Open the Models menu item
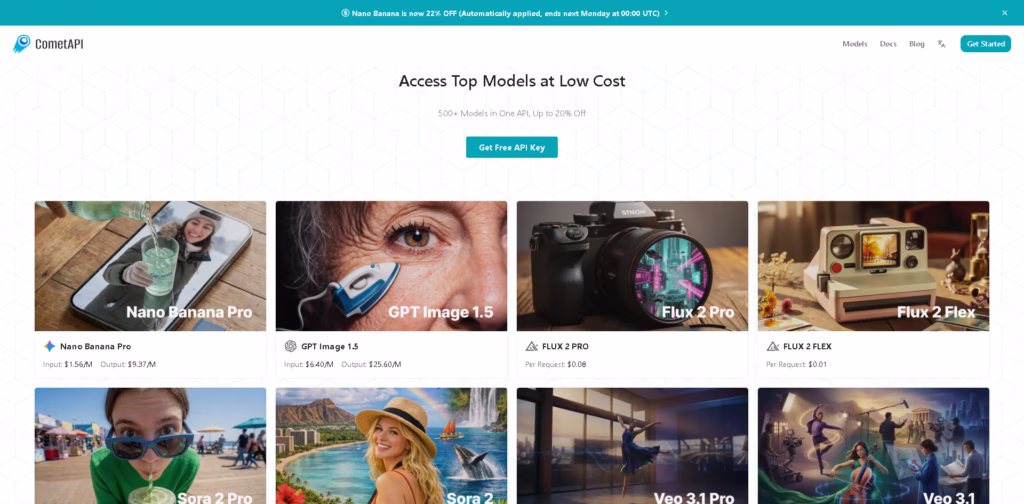The width and height of the screenshot is (1024, 504). coord(855,44)
